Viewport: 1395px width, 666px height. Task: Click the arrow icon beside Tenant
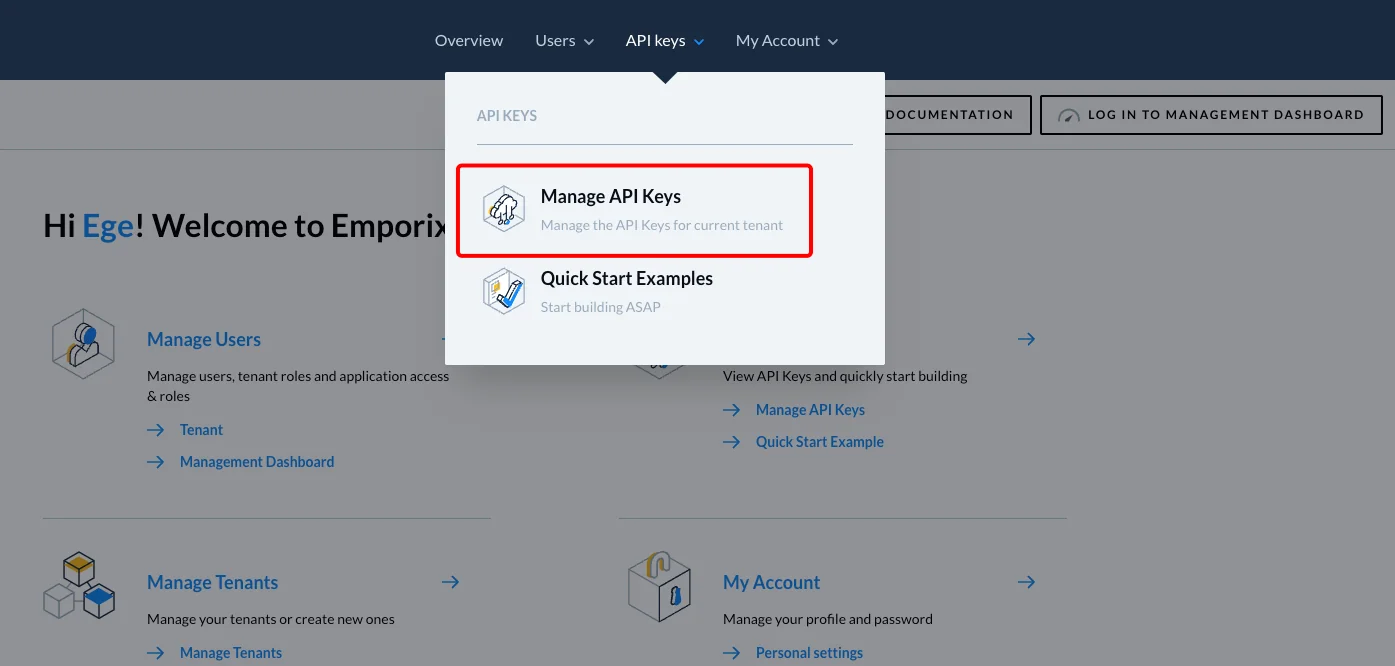click(x=156, y=430)
